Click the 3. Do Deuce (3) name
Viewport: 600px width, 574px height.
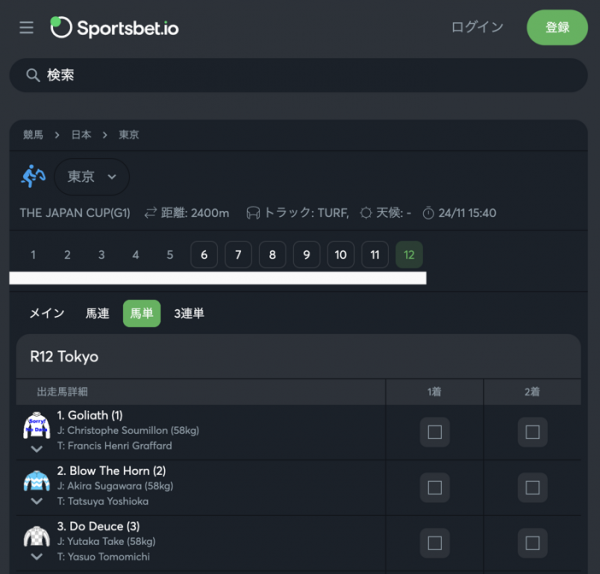click(x=98, y=526)
